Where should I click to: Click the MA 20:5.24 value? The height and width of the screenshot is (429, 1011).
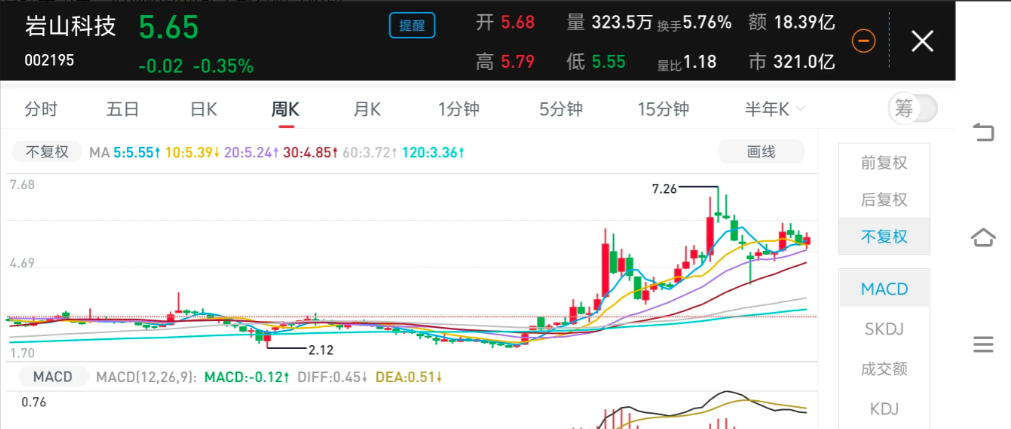click(x=251, y=153)
